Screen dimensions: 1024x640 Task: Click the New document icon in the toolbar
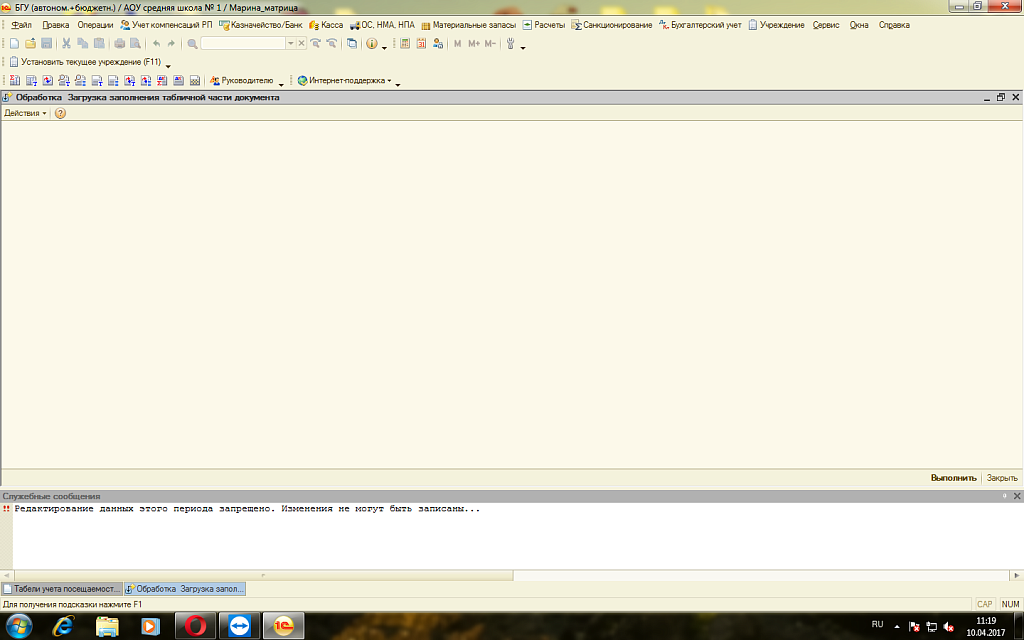point(14,44)
